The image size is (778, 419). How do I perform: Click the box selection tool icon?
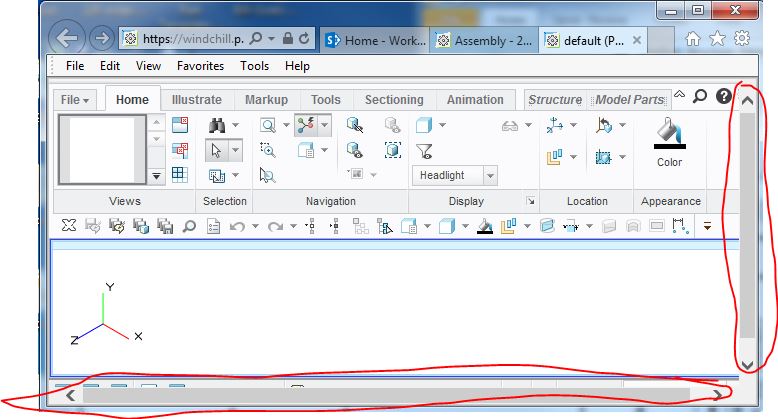coord(217,175)
